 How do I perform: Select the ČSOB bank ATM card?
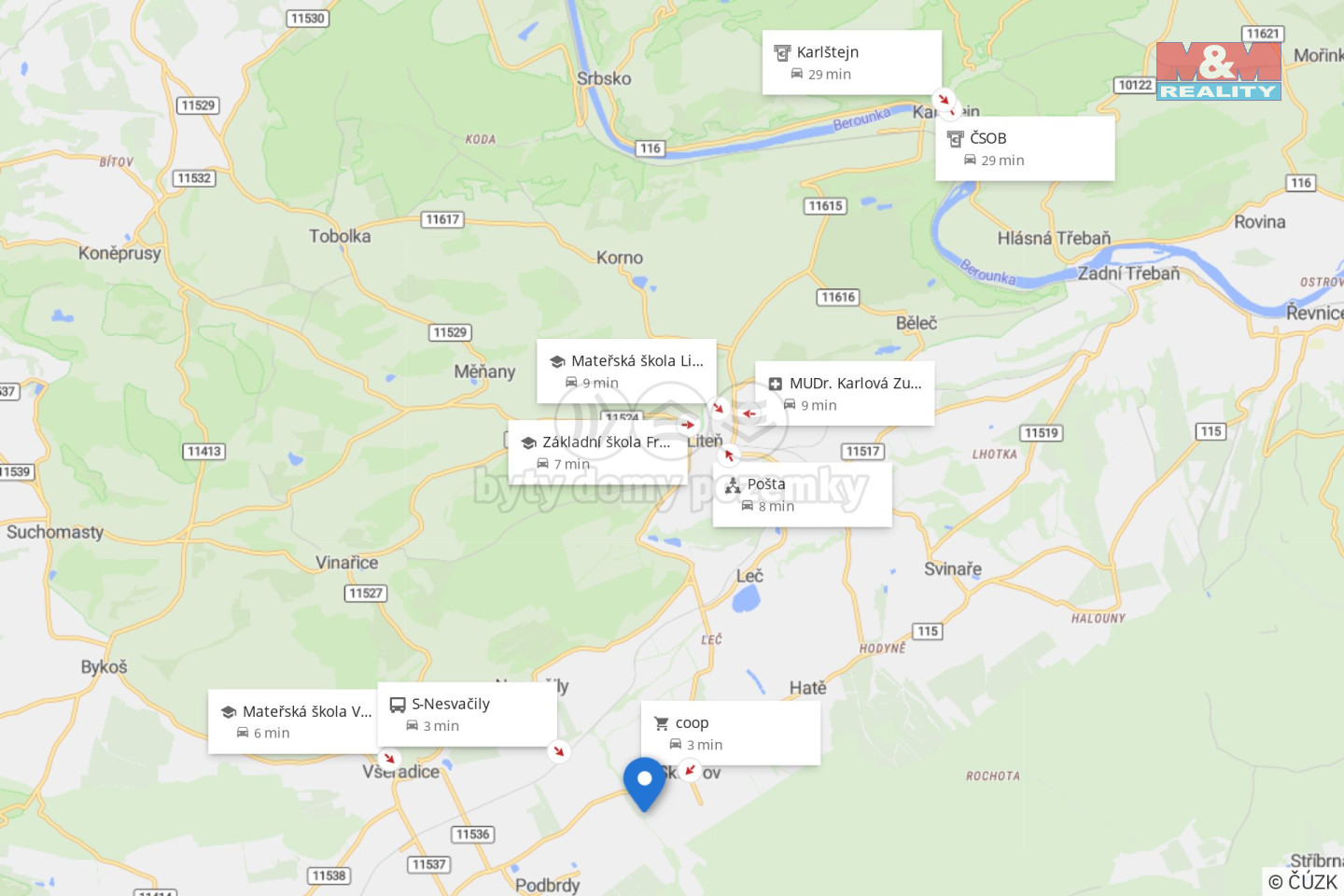point(1025,148)
